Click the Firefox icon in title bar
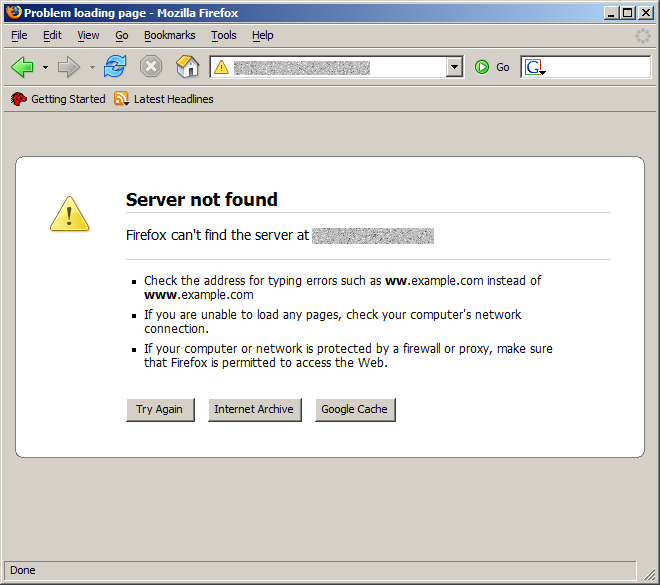This screenshot has height=585, width=660. pos(13,12)
